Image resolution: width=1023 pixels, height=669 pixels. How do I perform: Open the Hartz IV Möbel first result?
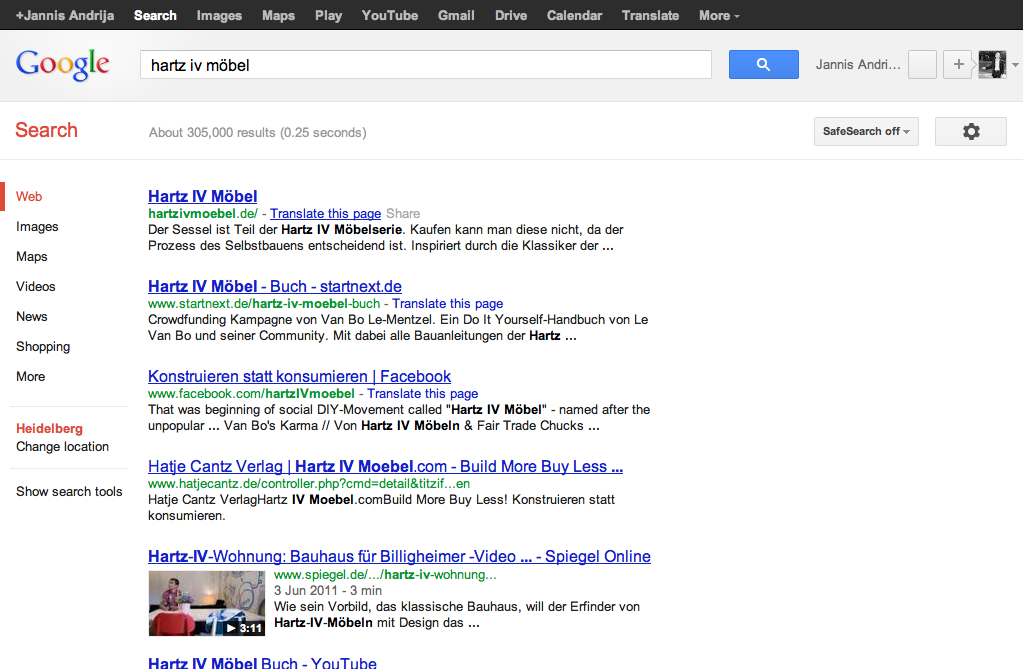click(203, 196)
